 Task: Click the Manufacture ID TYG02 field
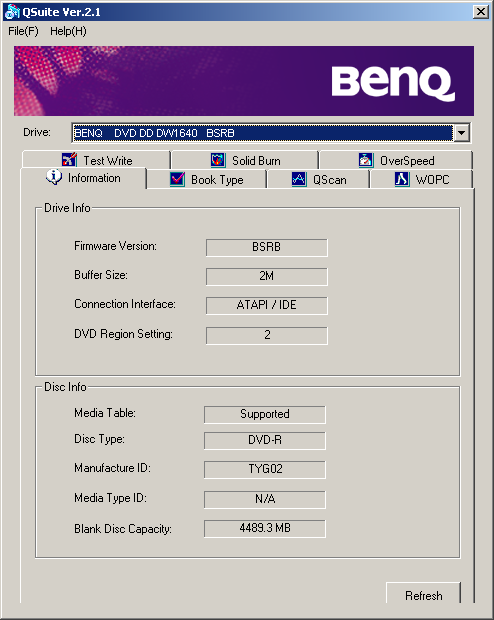tap(265, 469)
